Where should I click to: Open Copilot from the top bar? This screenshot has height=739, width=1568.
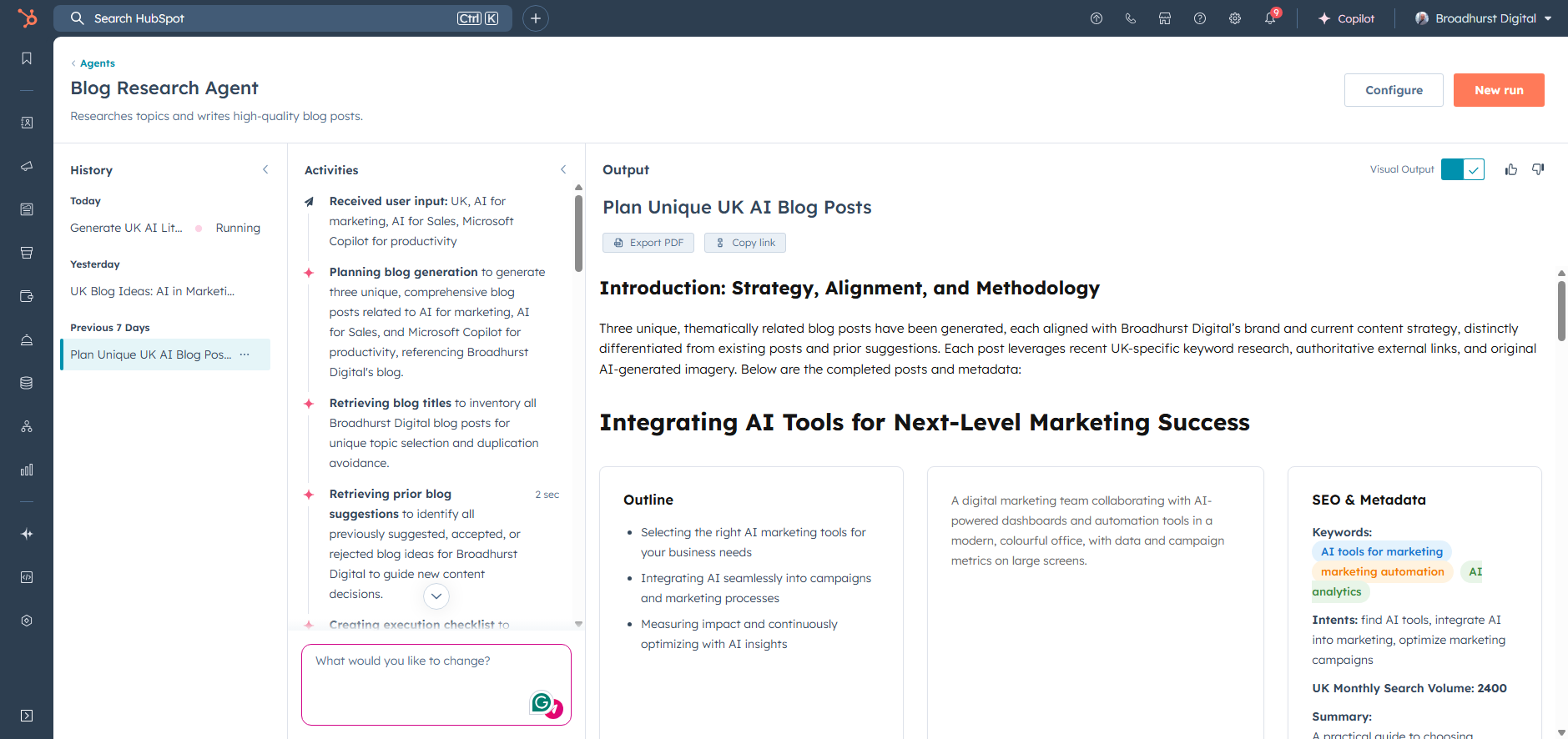[x=1346, y=18]
